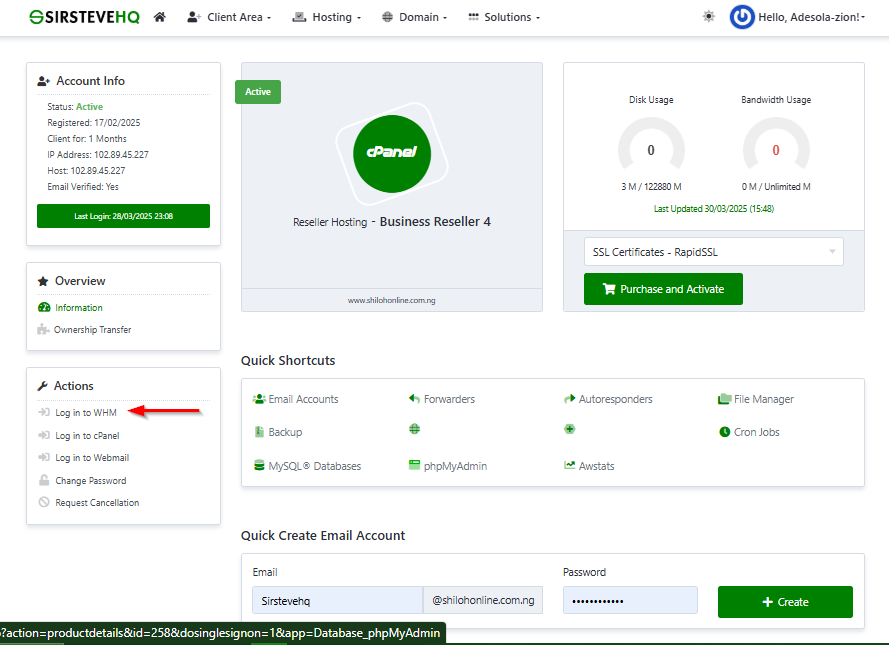This screenshot has height=645, width=889.
Task: Focus the Password input field
Action: (x=630, y=600)
